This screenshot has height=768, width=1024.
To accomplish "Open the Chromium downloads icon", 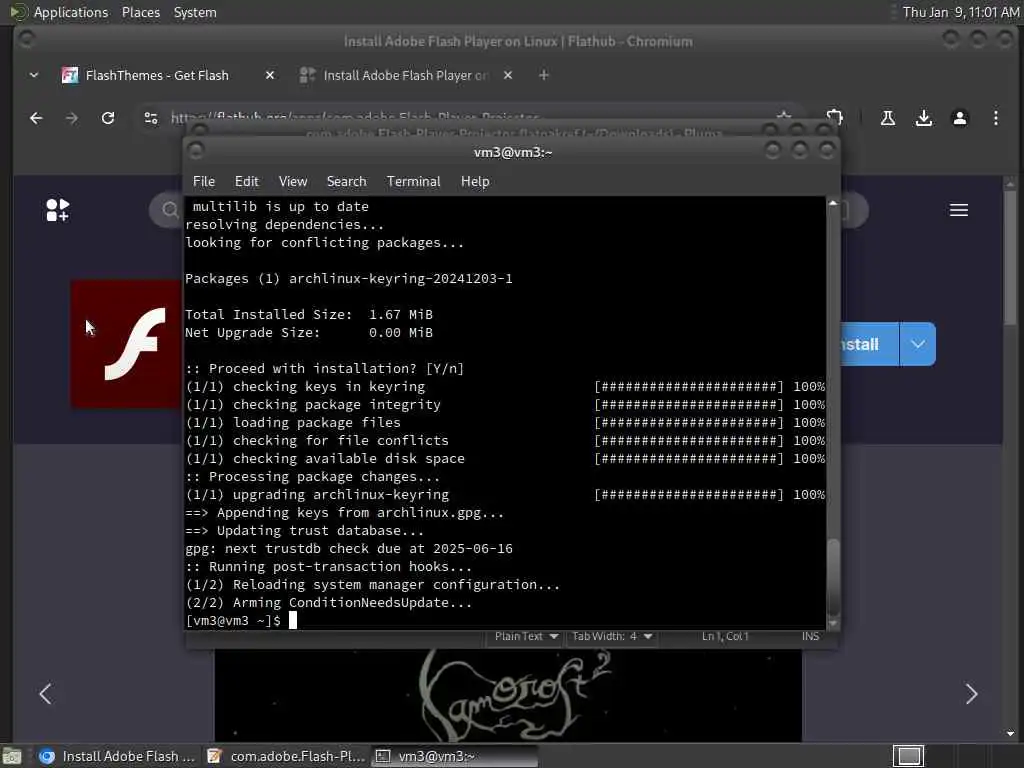I will (923, 118).
